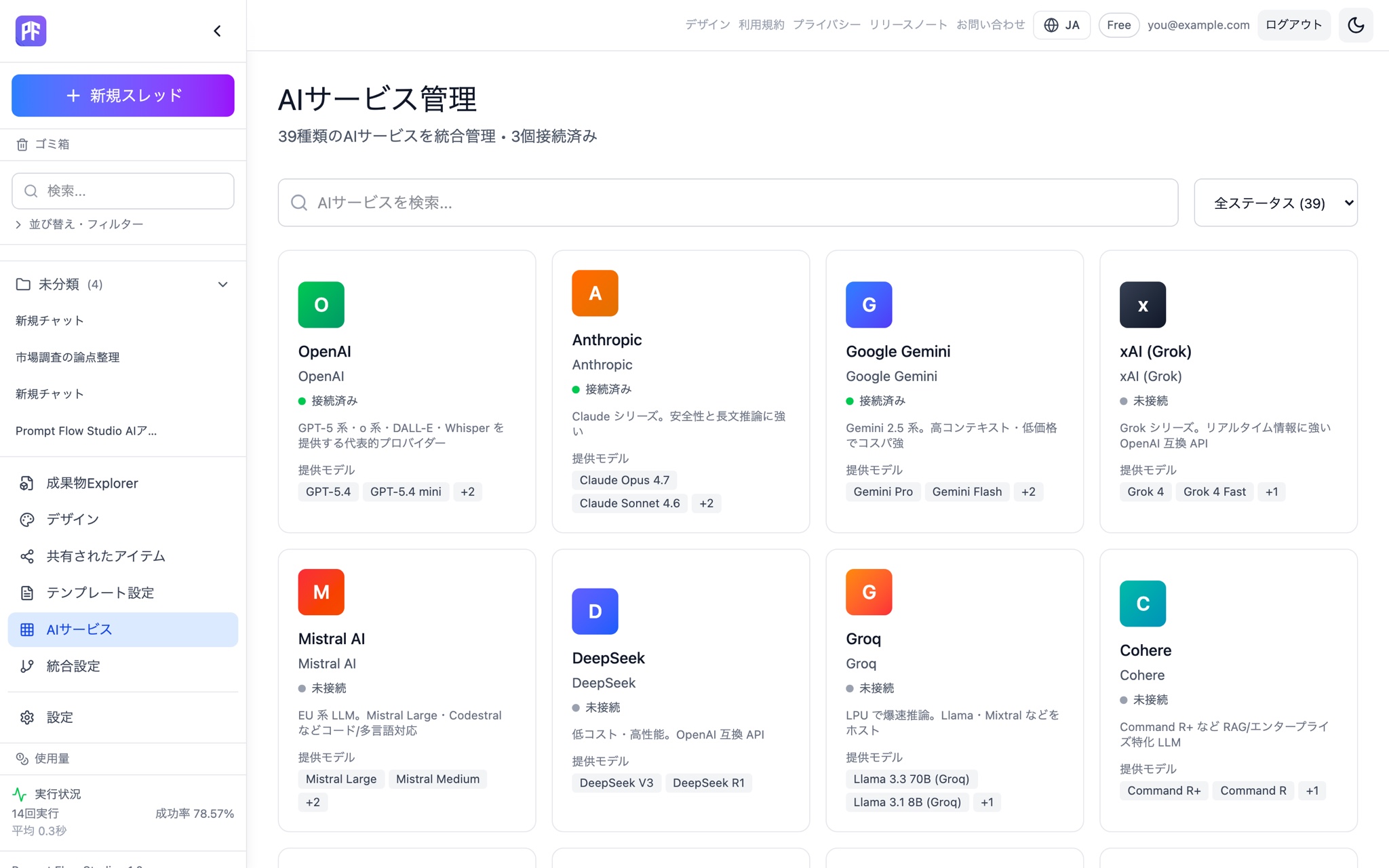Select the Mistral Large model tag
1389x868 pixels.
(x=341, y=779)
